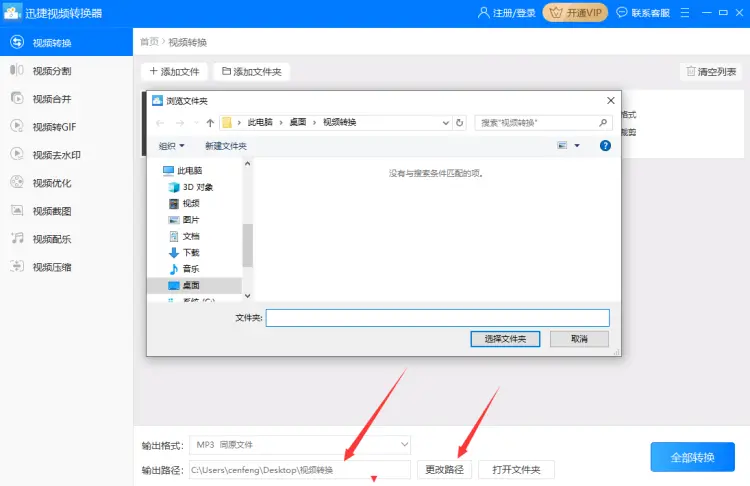Click the 清空列表 button
750x486 pixels.
pos(711,72)
